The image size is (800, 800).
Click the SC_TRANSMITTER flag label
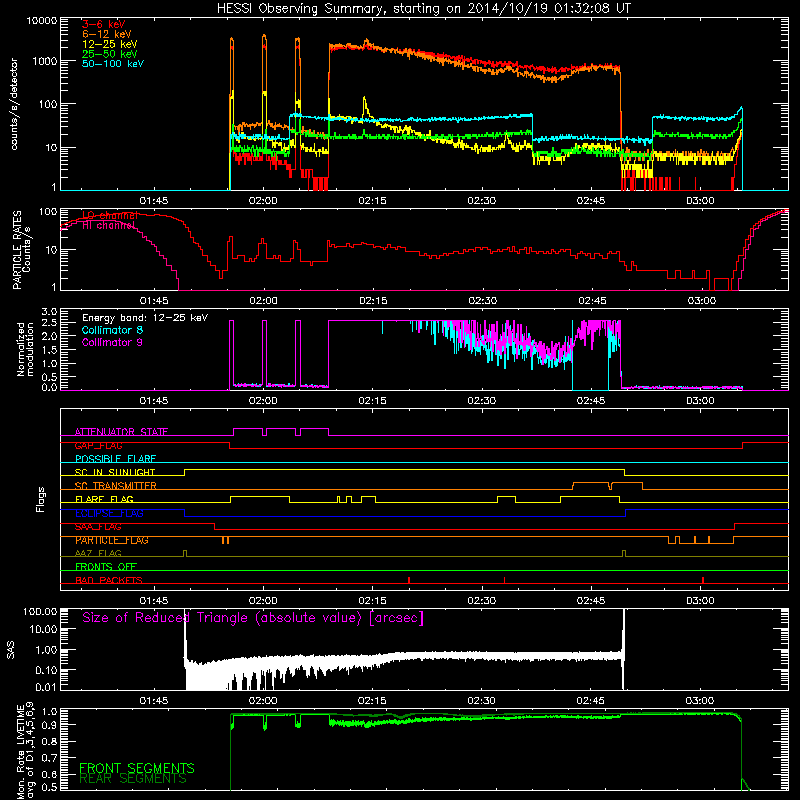click(x=115, y=486)
